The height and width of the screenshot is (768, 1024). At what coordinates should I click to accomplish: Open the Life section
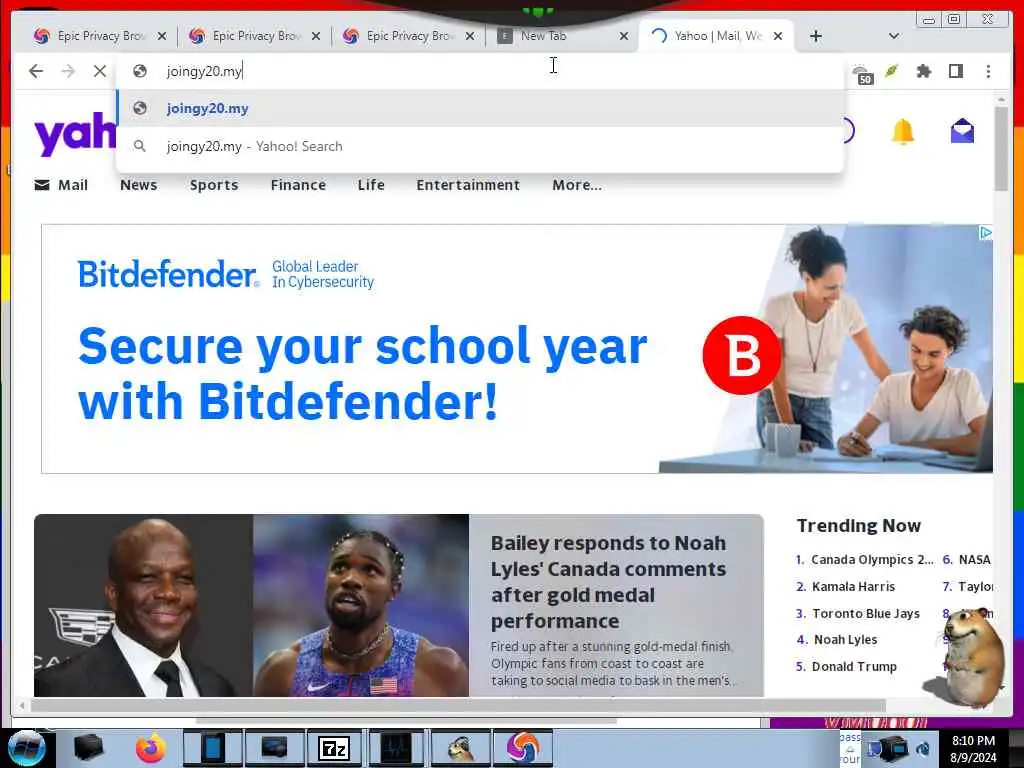pyautogui.click(x=371, y=185)
